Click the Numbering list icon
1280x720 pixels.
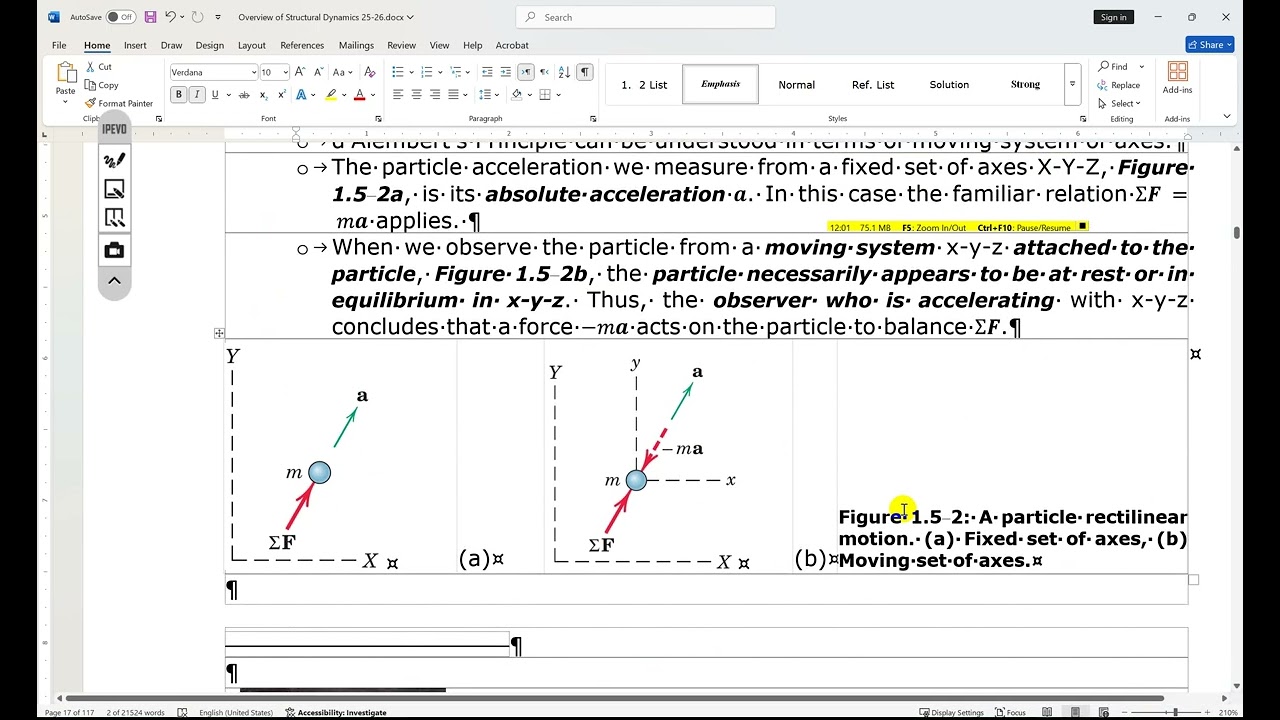pos(425,72)
